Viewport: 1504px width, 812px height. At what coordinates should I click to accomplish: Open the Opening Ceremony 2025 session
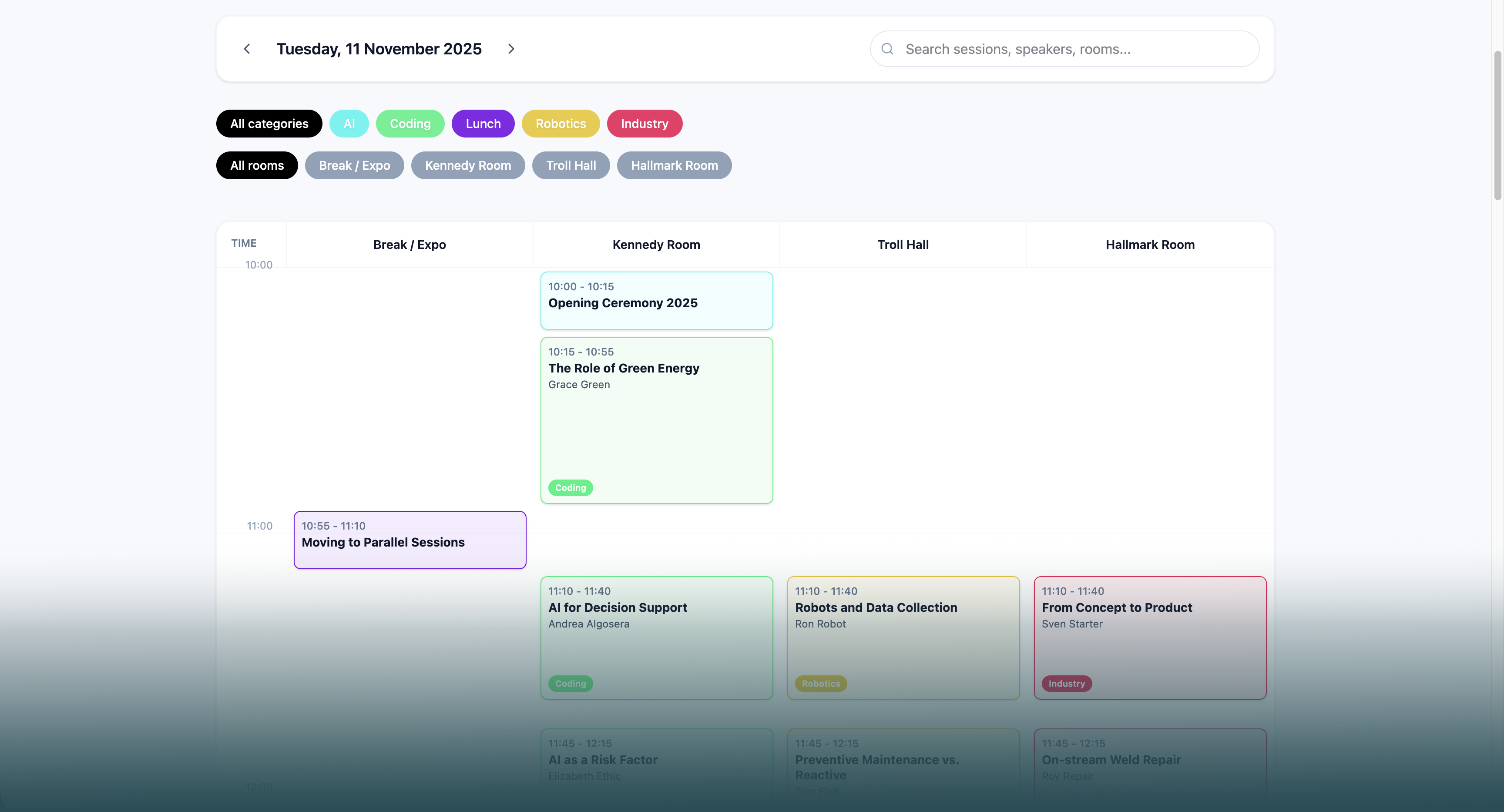click(656, 301)
